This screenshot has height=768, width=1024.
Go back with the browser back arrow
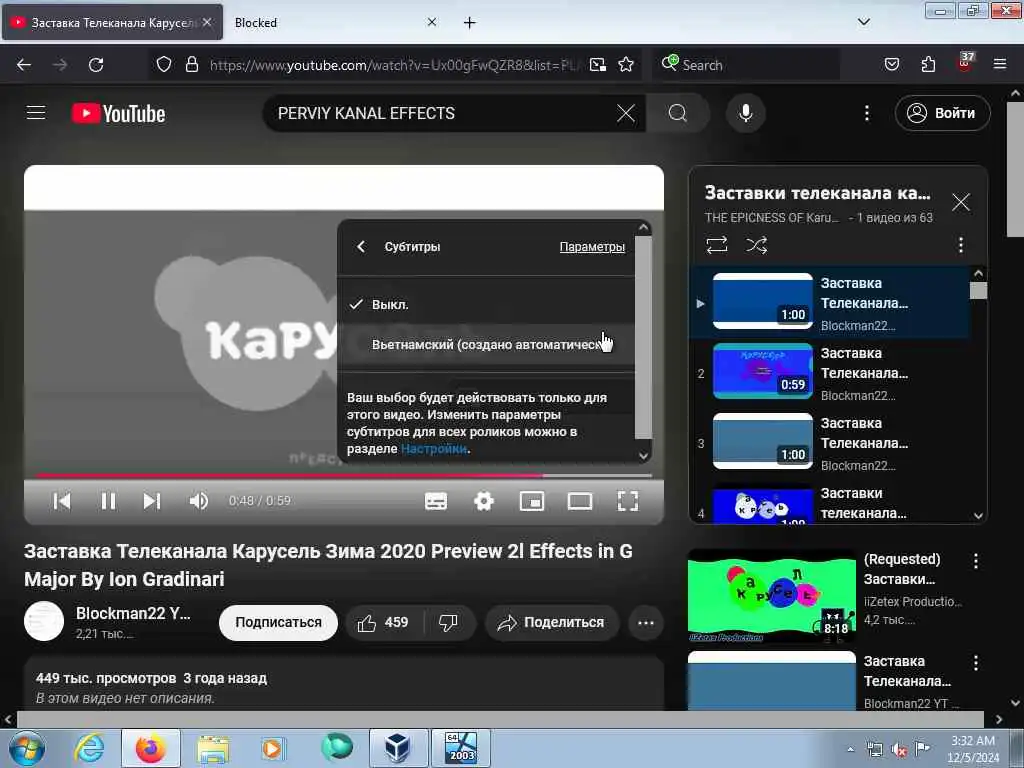point(24,65)
